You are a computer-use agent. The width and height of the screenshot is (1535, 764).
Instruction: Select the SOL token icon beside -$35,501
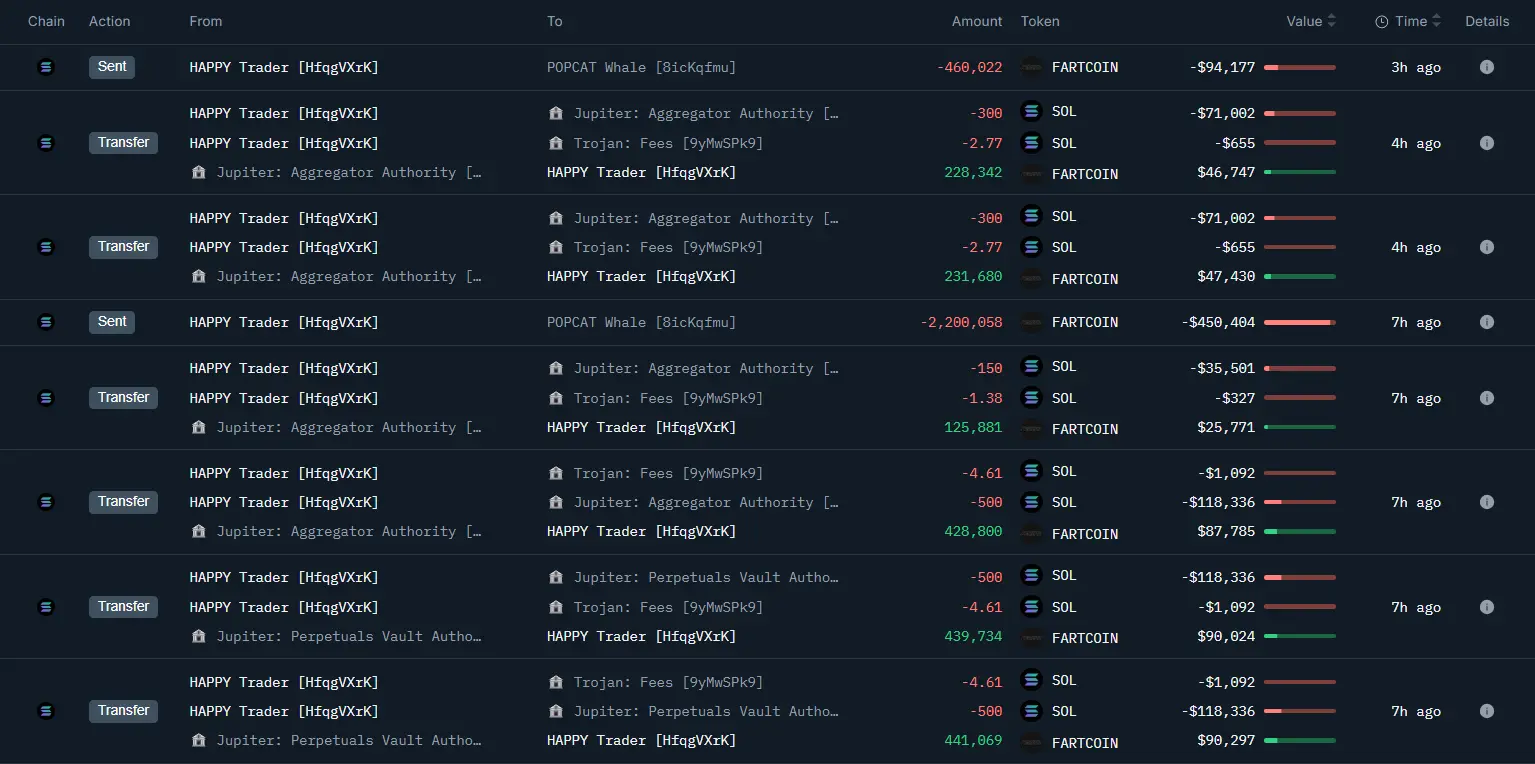(1032, 368)
